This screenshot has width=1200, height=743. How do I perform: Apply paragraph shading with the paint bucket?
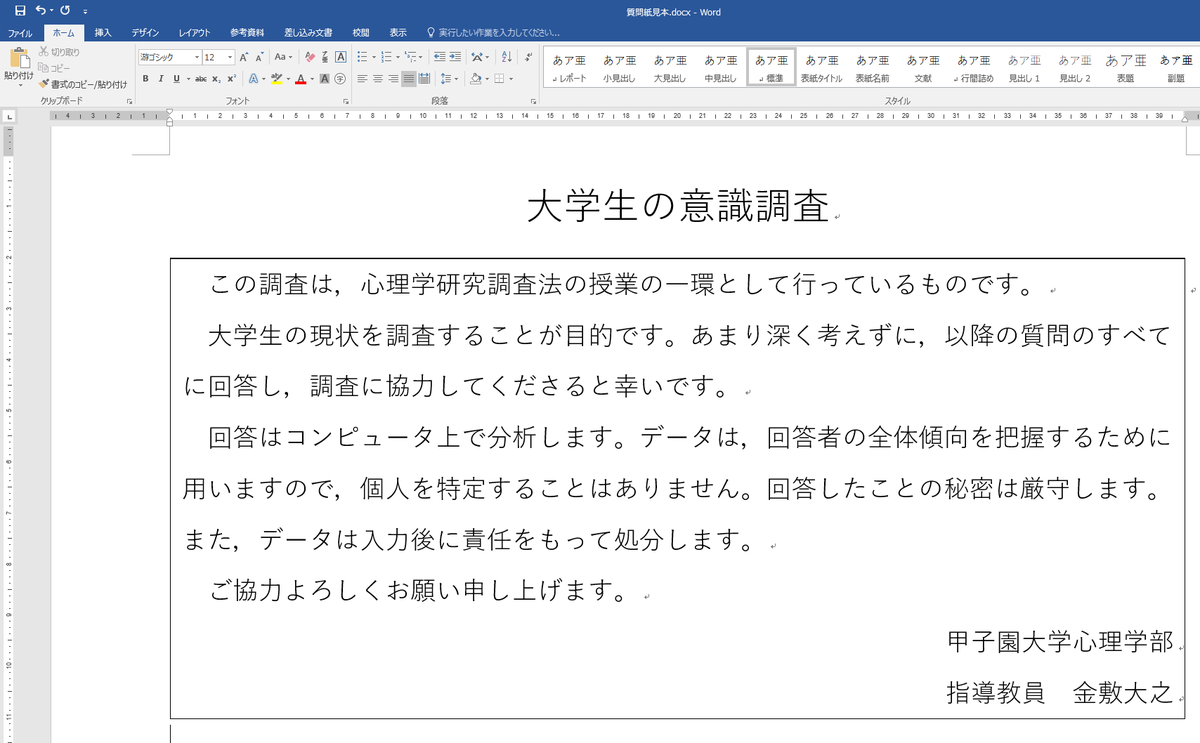click(476, 78)
